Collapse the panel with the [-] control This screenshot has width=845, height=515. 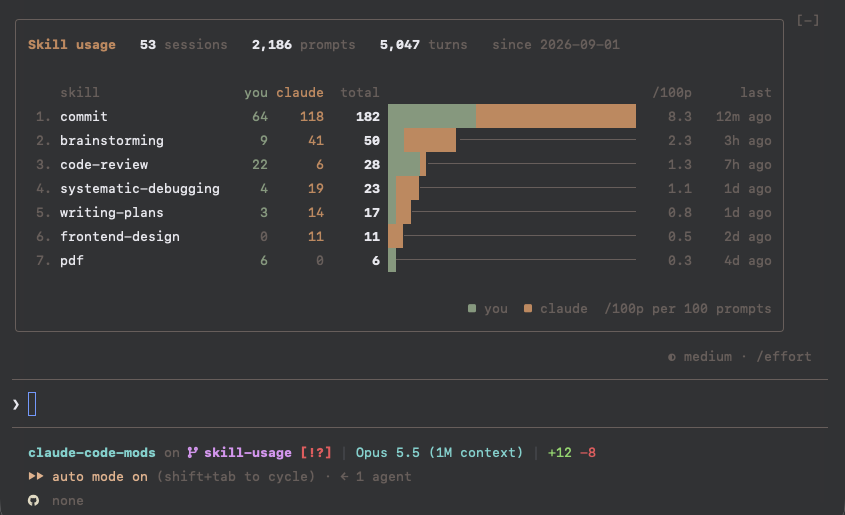click(x=808, y=20)
